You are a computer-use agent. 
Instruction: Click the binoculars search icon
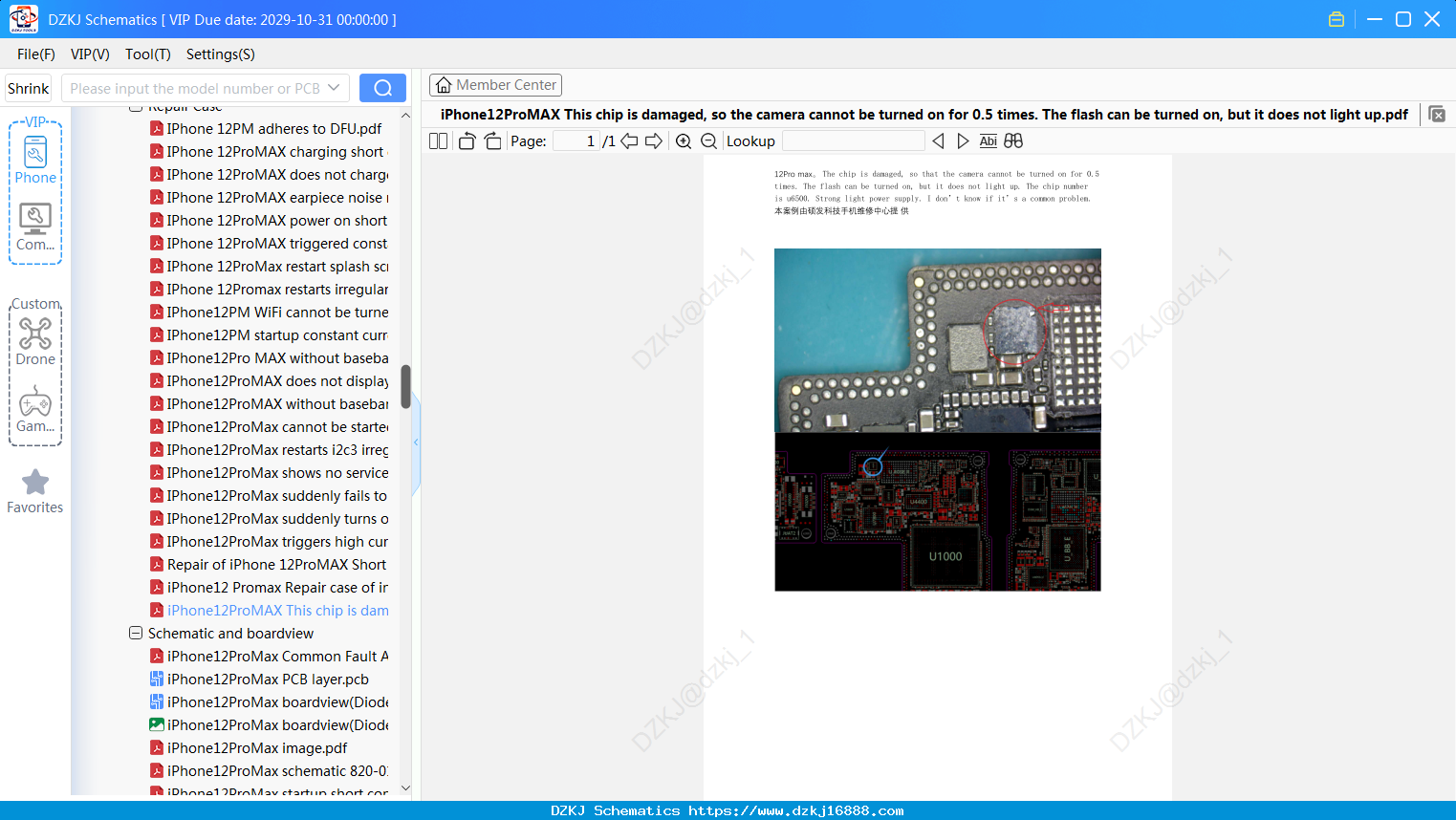1013,141
